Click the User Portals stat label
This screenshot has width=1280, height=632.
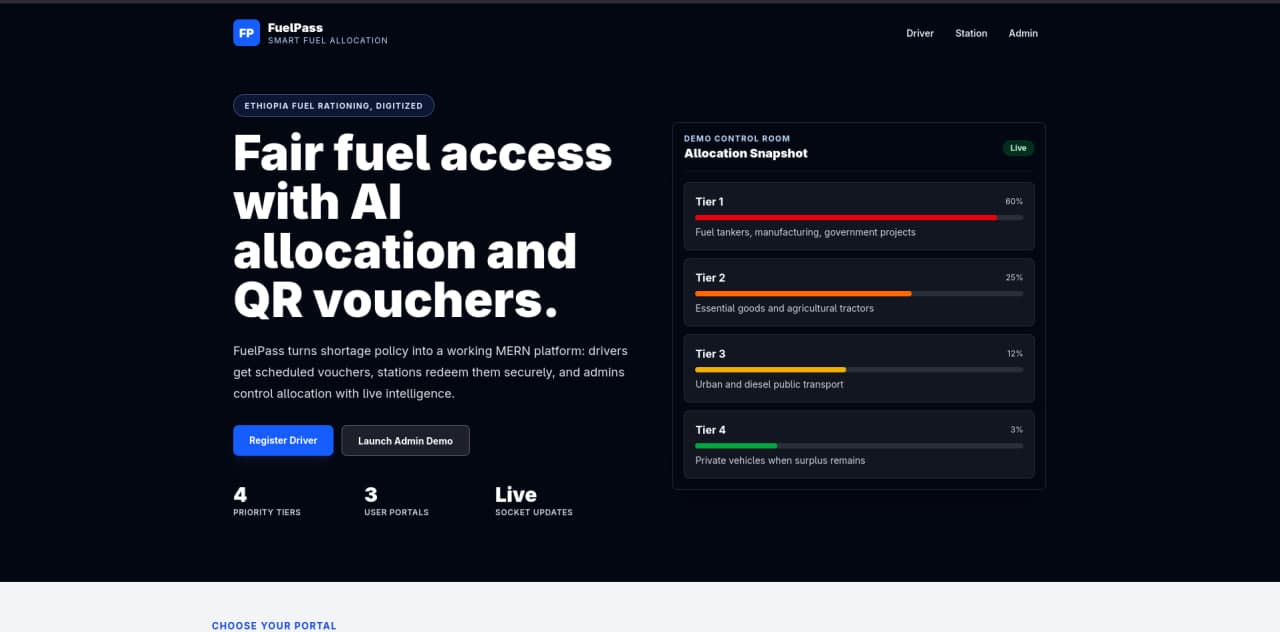coord(396,512)
